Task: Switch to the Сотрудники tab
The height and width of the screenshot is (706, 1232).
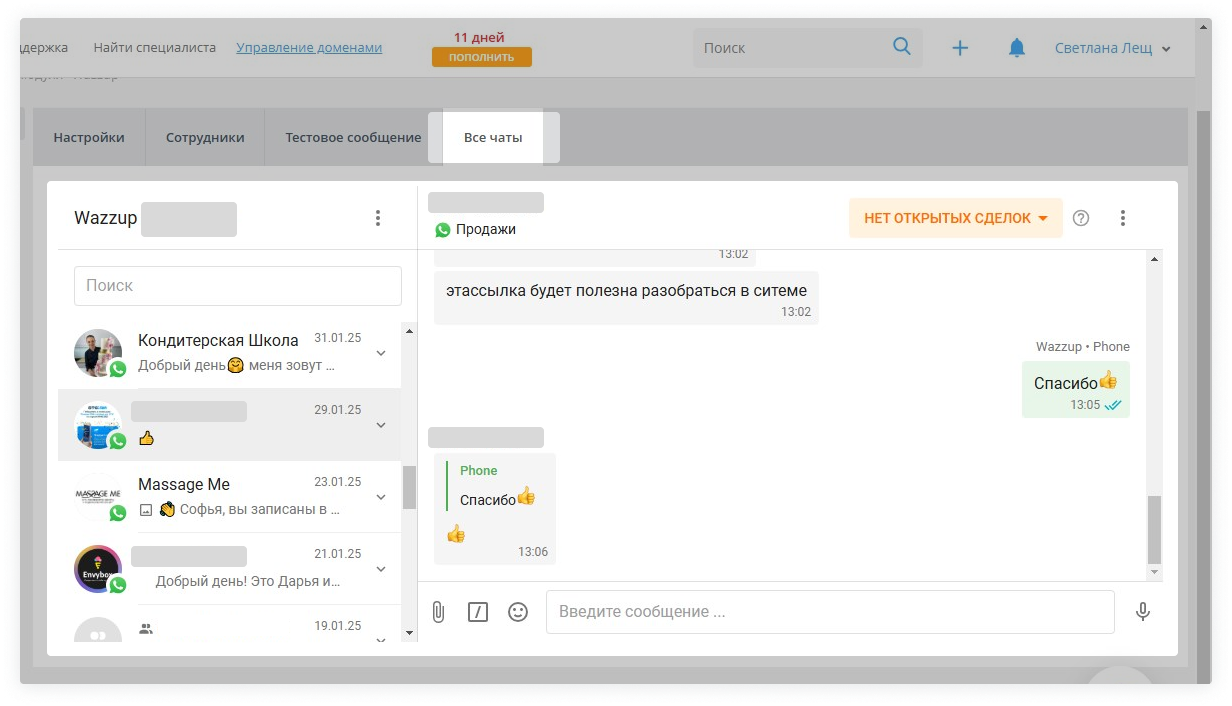Action: [x=205, y=138]
